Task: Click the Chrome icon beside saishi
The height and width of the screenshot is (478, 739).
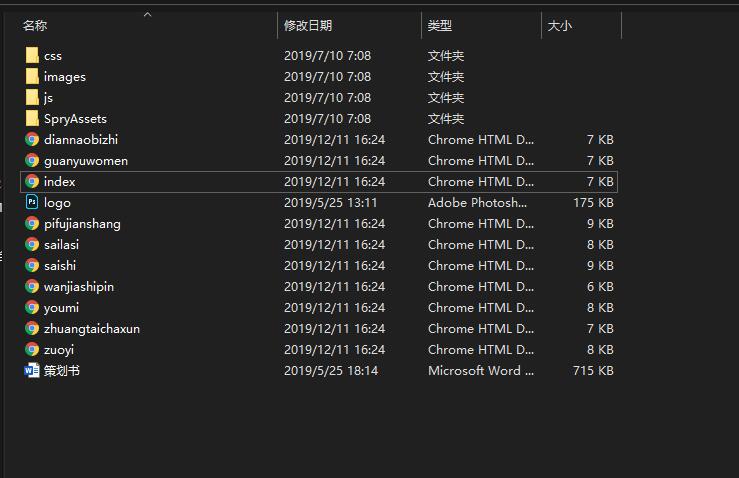Action: click(x=32, y=265)
